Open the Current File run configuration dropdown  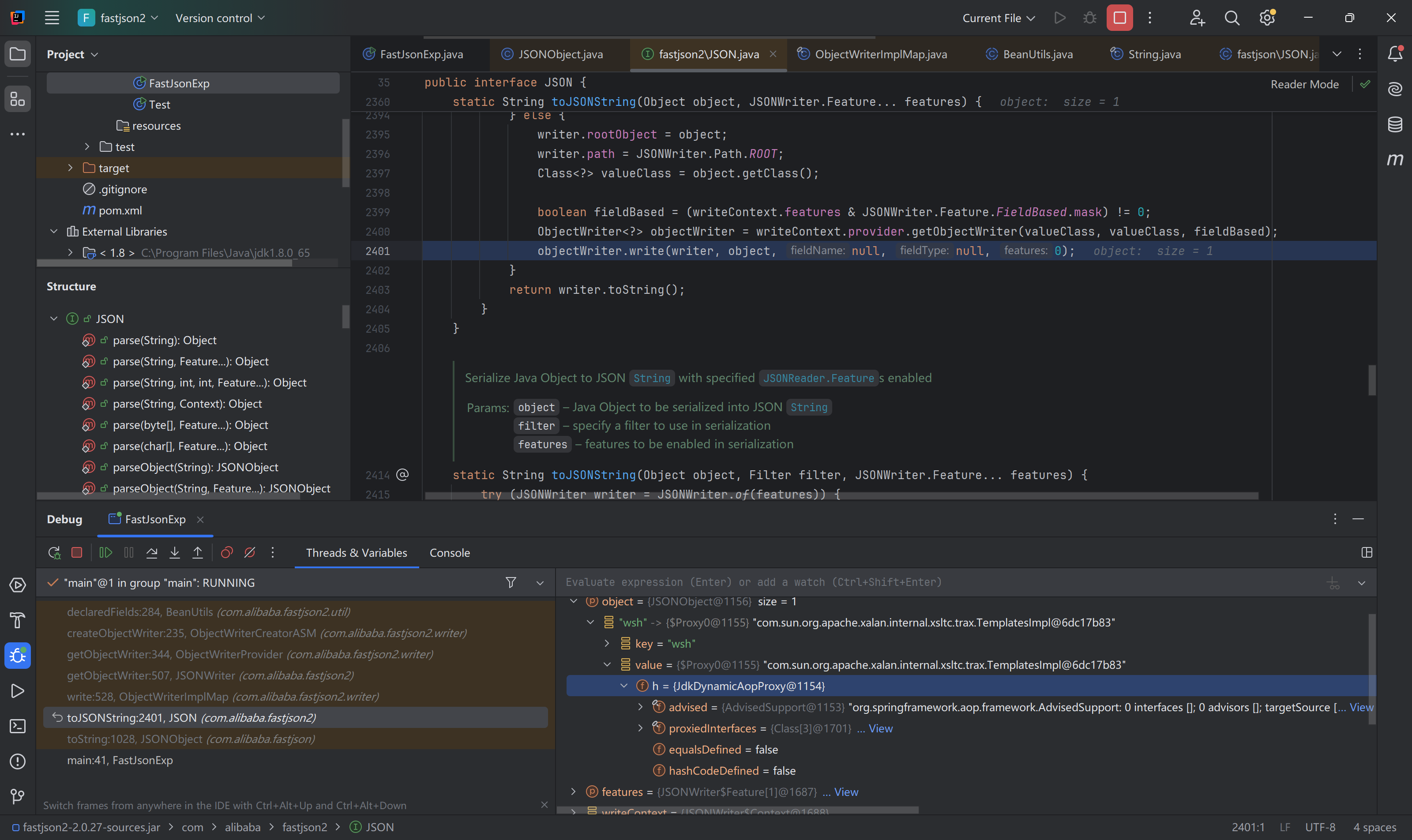pos(999,18)
